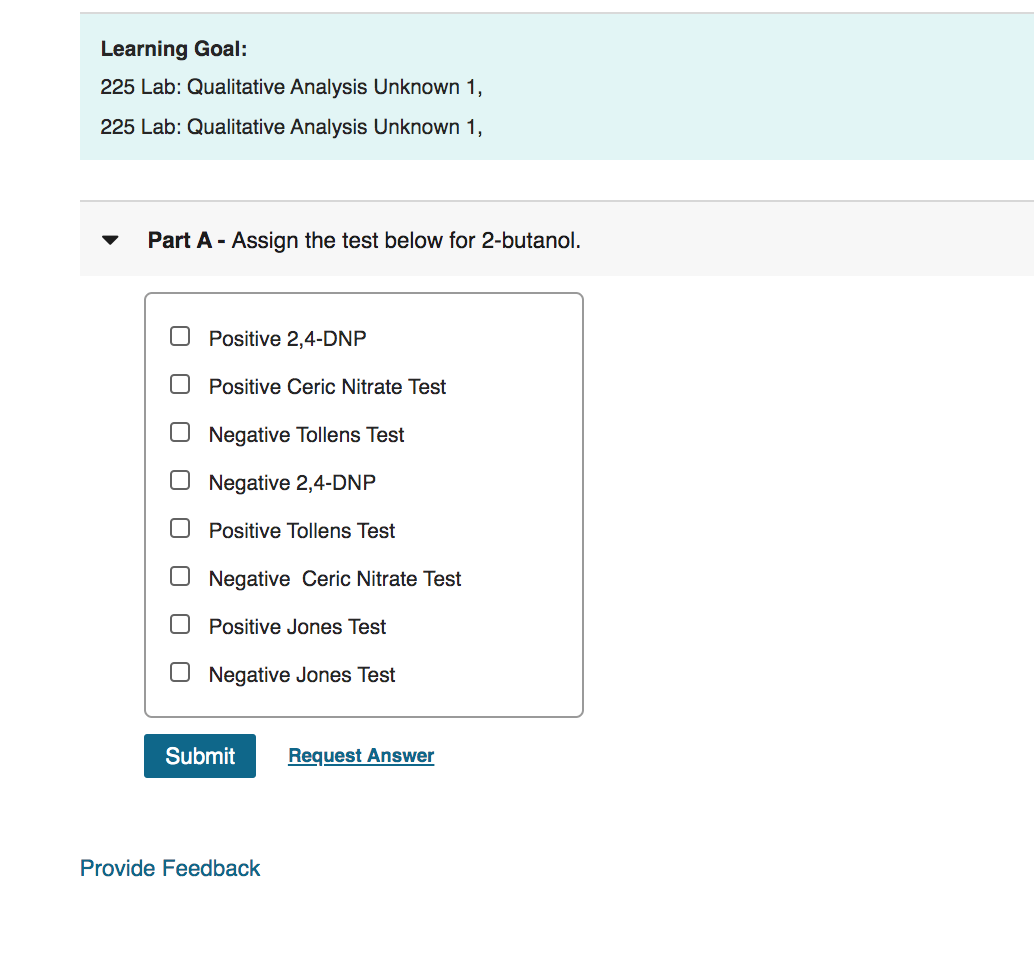Check Negative Ceric Nitrate Test
Image resolution: width=1034 pixels, height=954 pixels.
(180, 576)
